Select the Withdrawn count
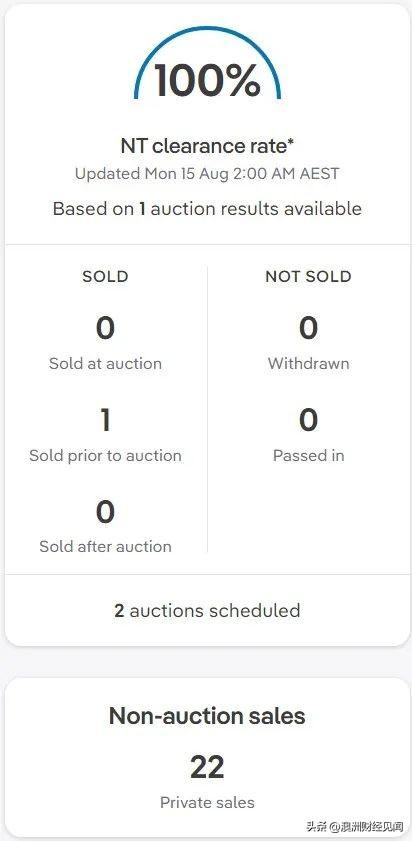 tap(308, 328)
